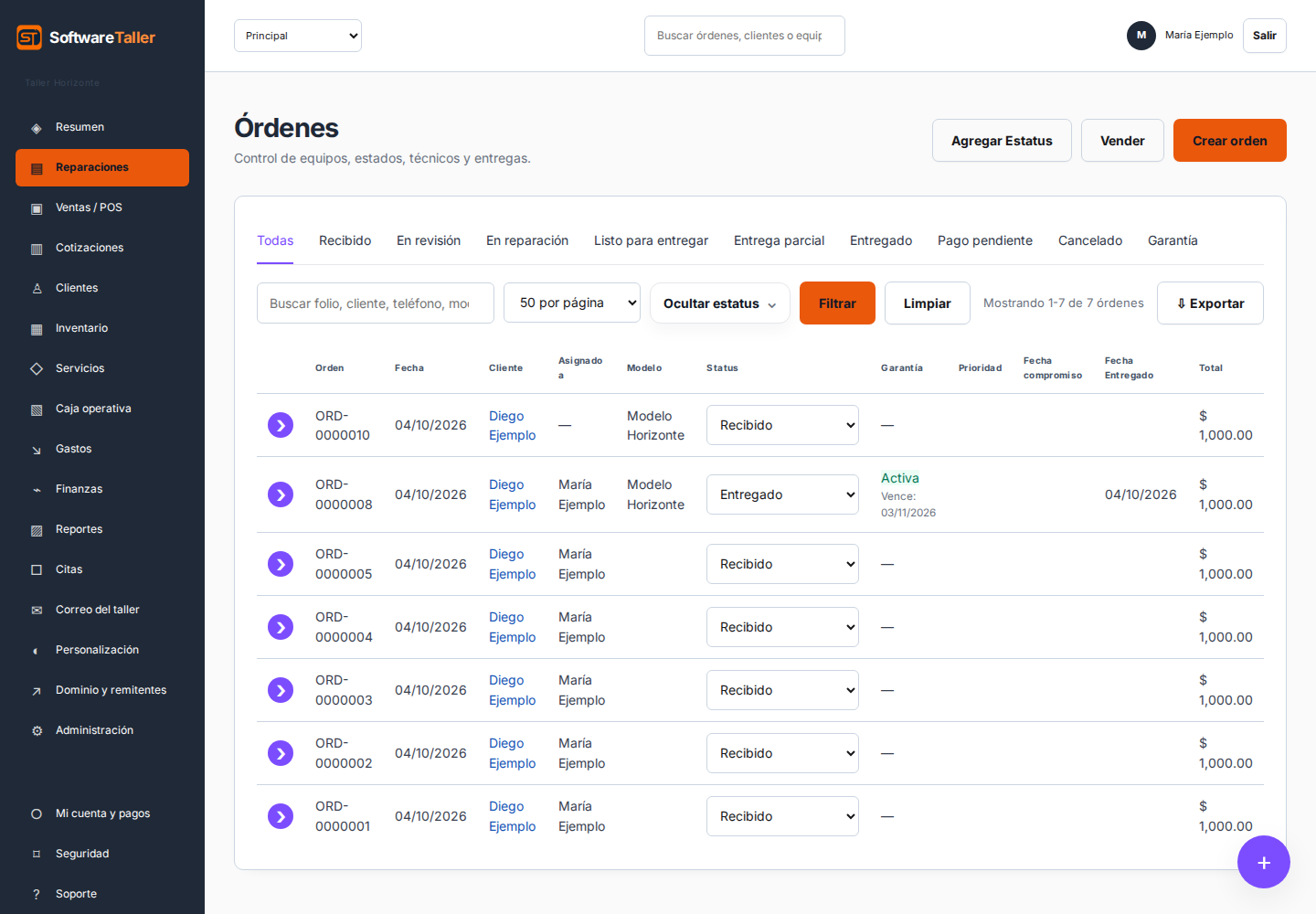Click the Caja operativa sidebar icon
1316x914 pixels.
coord(37,409)
